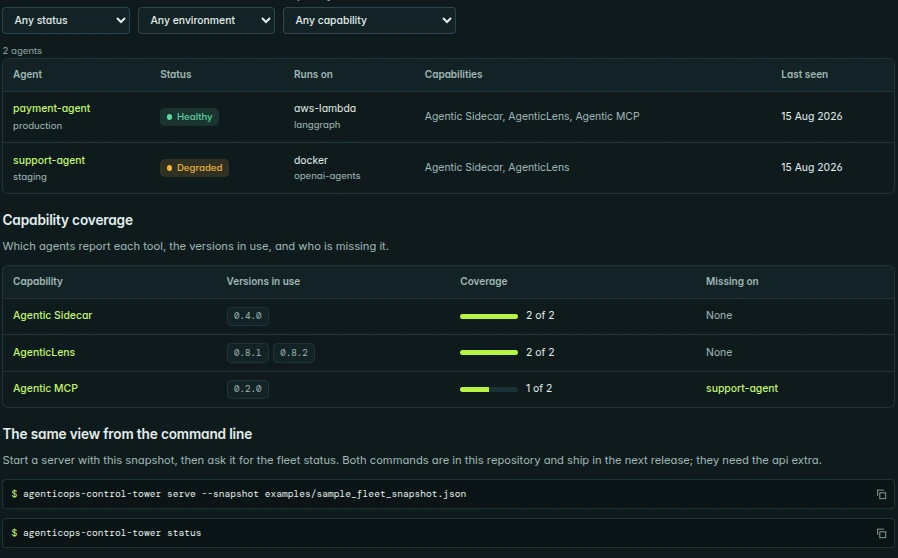Click the agenticops-control-tower status command text
898x558 pixels.
point(112,533)
